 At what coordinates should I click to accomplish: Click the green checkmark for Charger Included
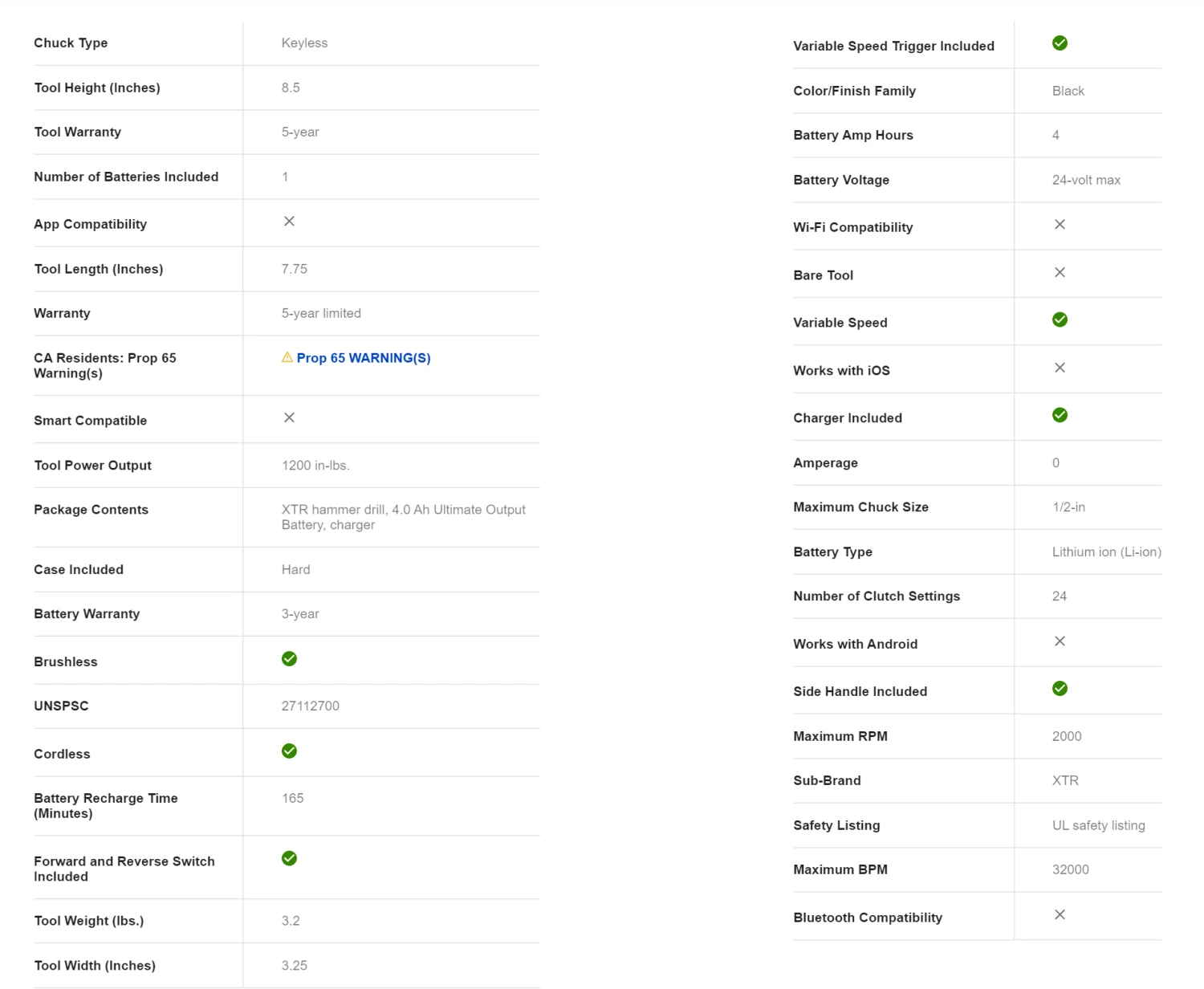coord(1060,415)
